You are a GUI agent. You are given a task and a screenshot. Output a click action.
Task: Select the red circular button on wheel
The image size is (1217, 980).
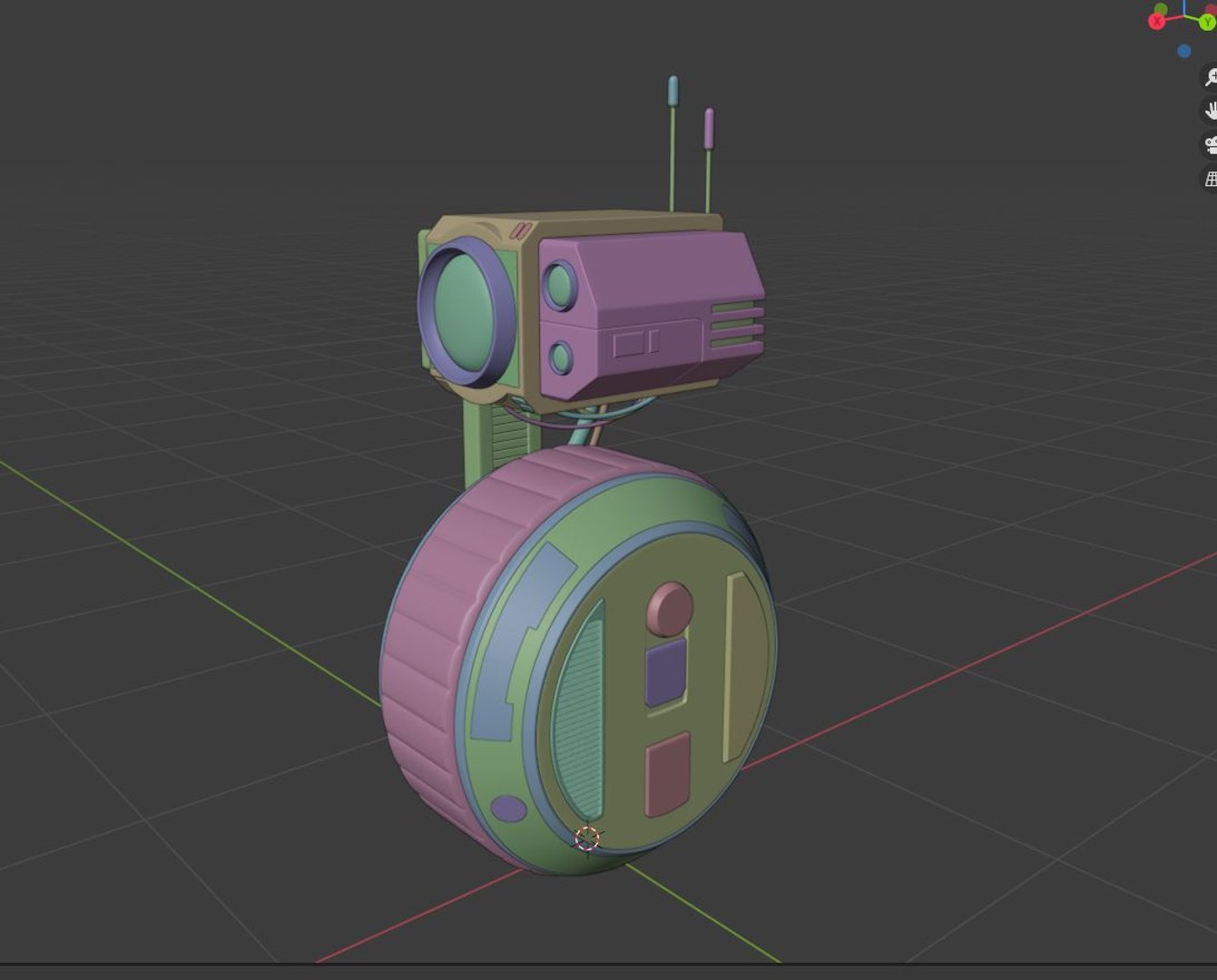(670, 608)
